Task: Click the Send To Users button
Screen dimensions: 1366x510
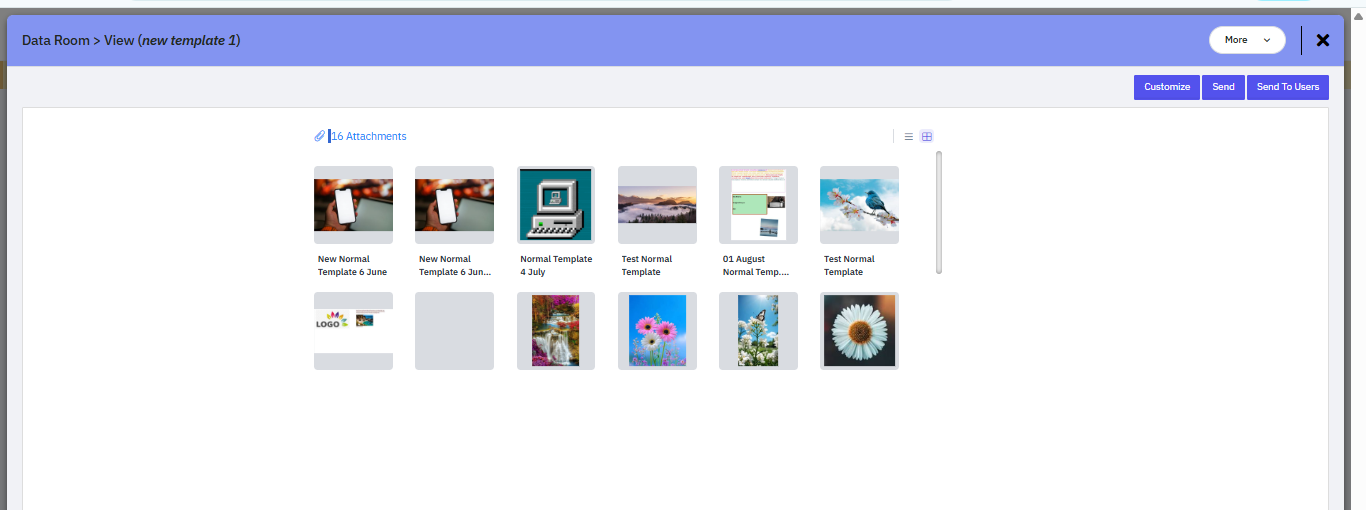Action: click(x=1287, y=87)
